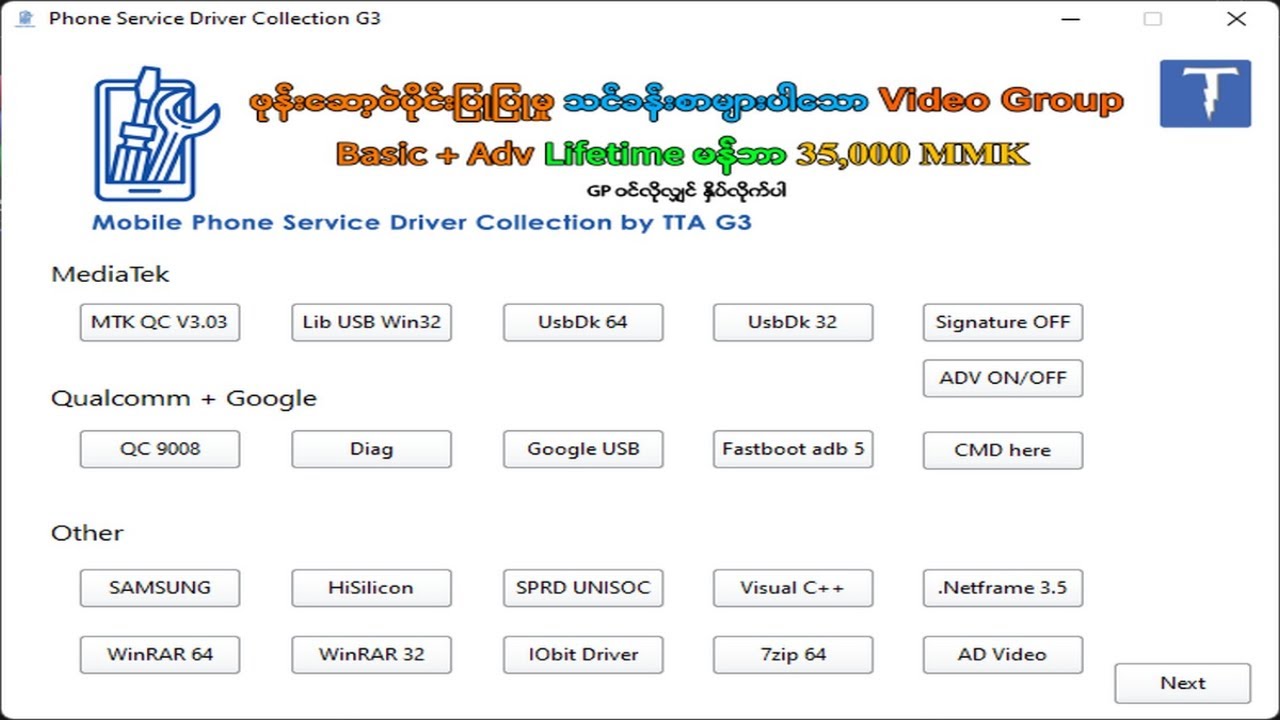Click the MTK QC V3.03 driver button

[160, 322]
